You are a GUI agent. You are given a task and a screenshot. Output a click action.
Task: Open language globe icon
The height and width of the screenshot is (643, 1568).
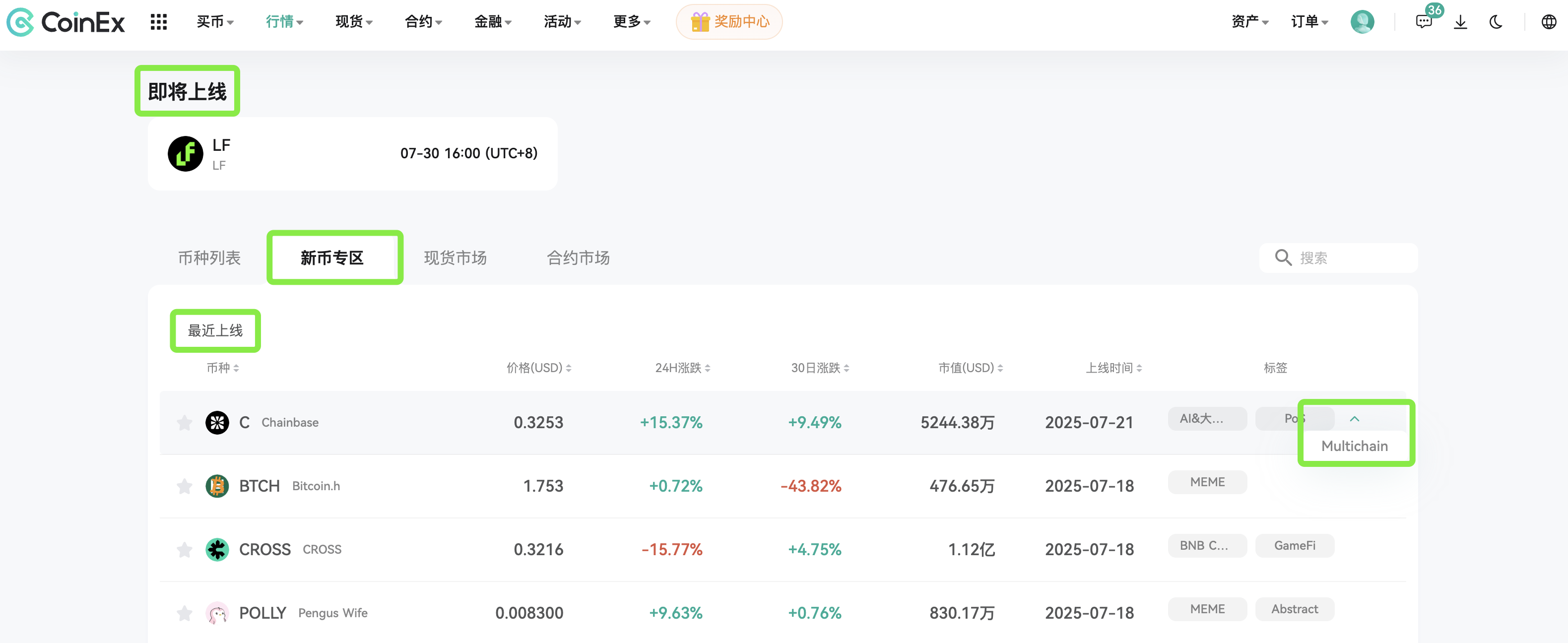pos(1549,22)
